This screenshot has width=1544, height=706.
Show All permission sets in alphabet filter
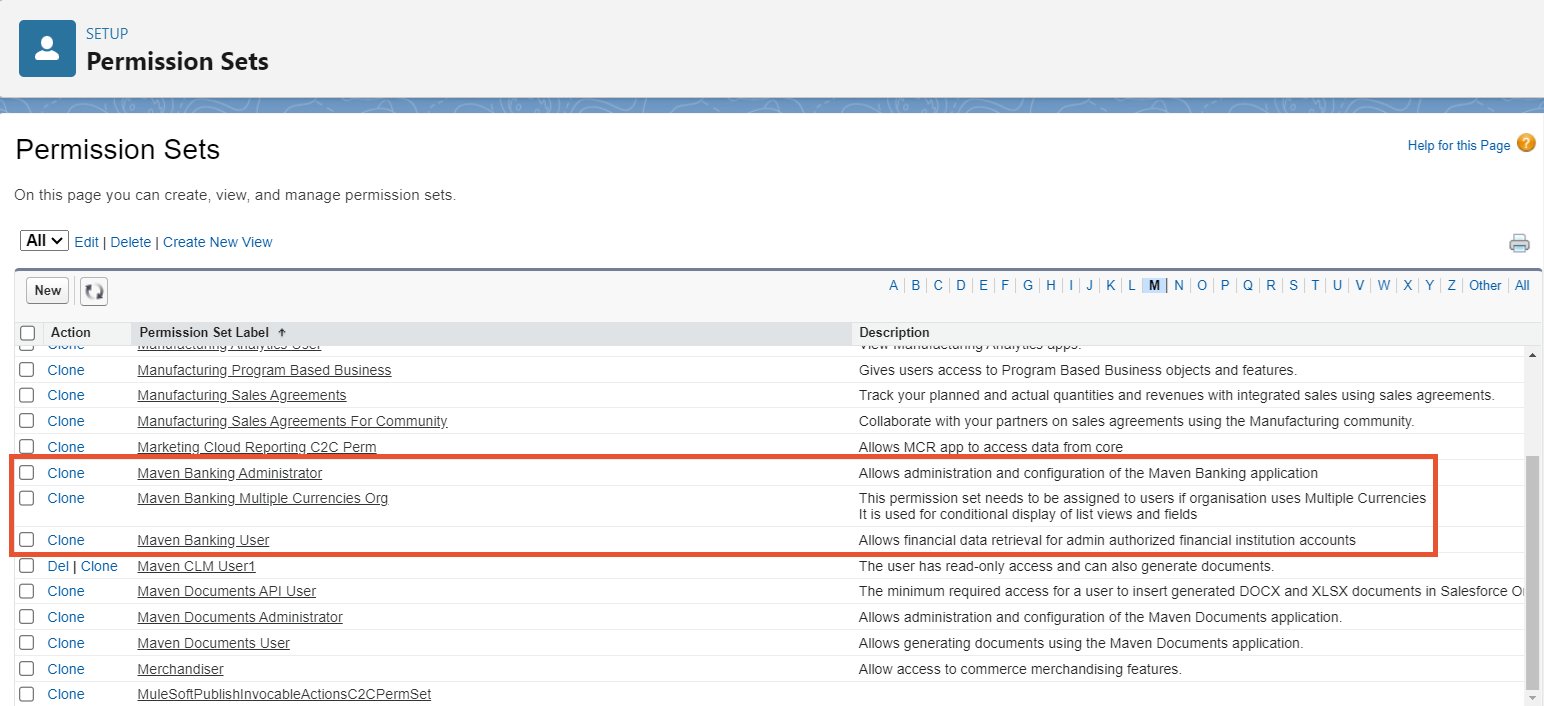pyautogui.click(x=1521, y=285)
